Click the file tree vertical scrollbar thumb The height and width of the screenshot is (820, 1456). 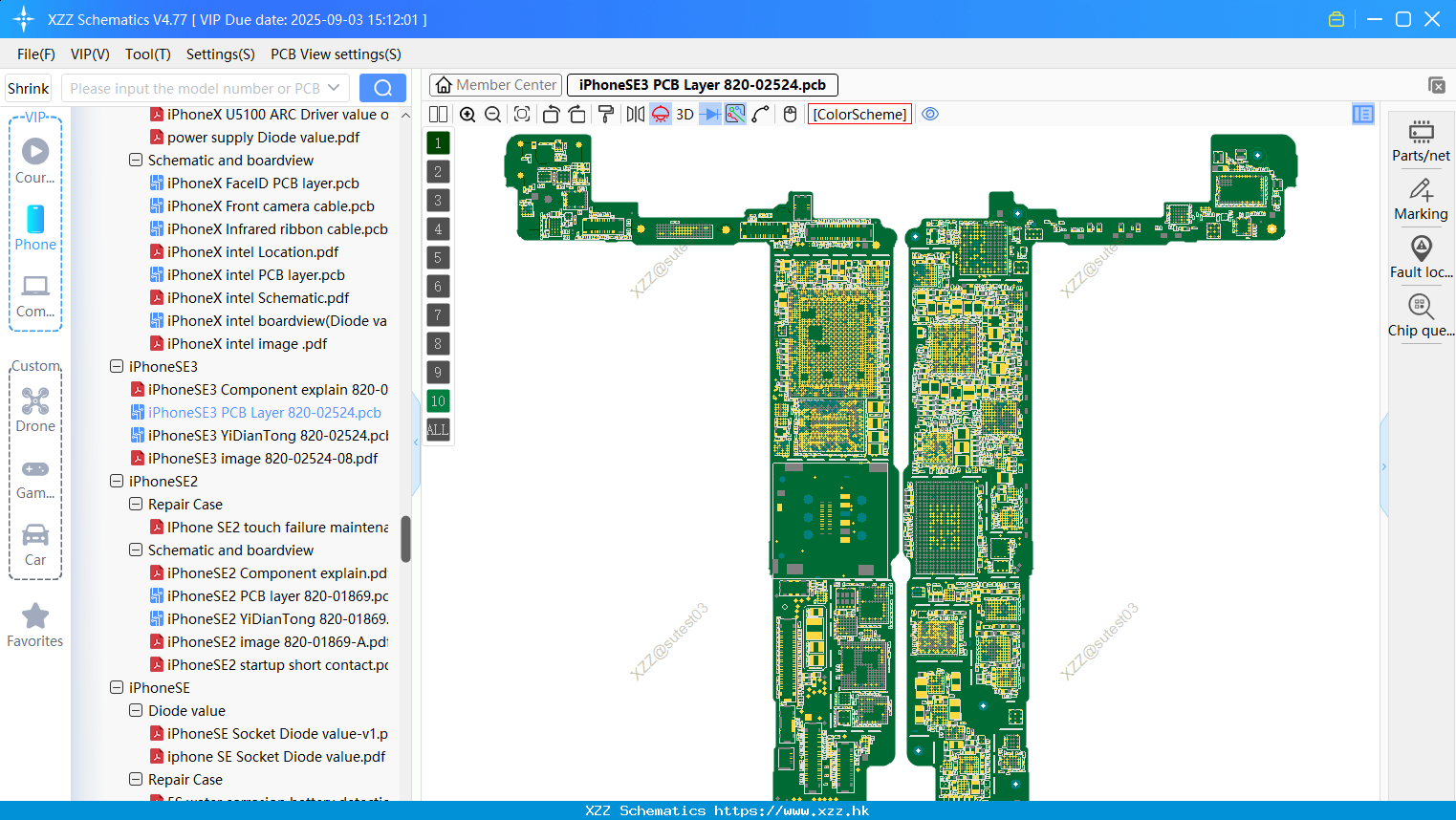[x=405, y=539]
